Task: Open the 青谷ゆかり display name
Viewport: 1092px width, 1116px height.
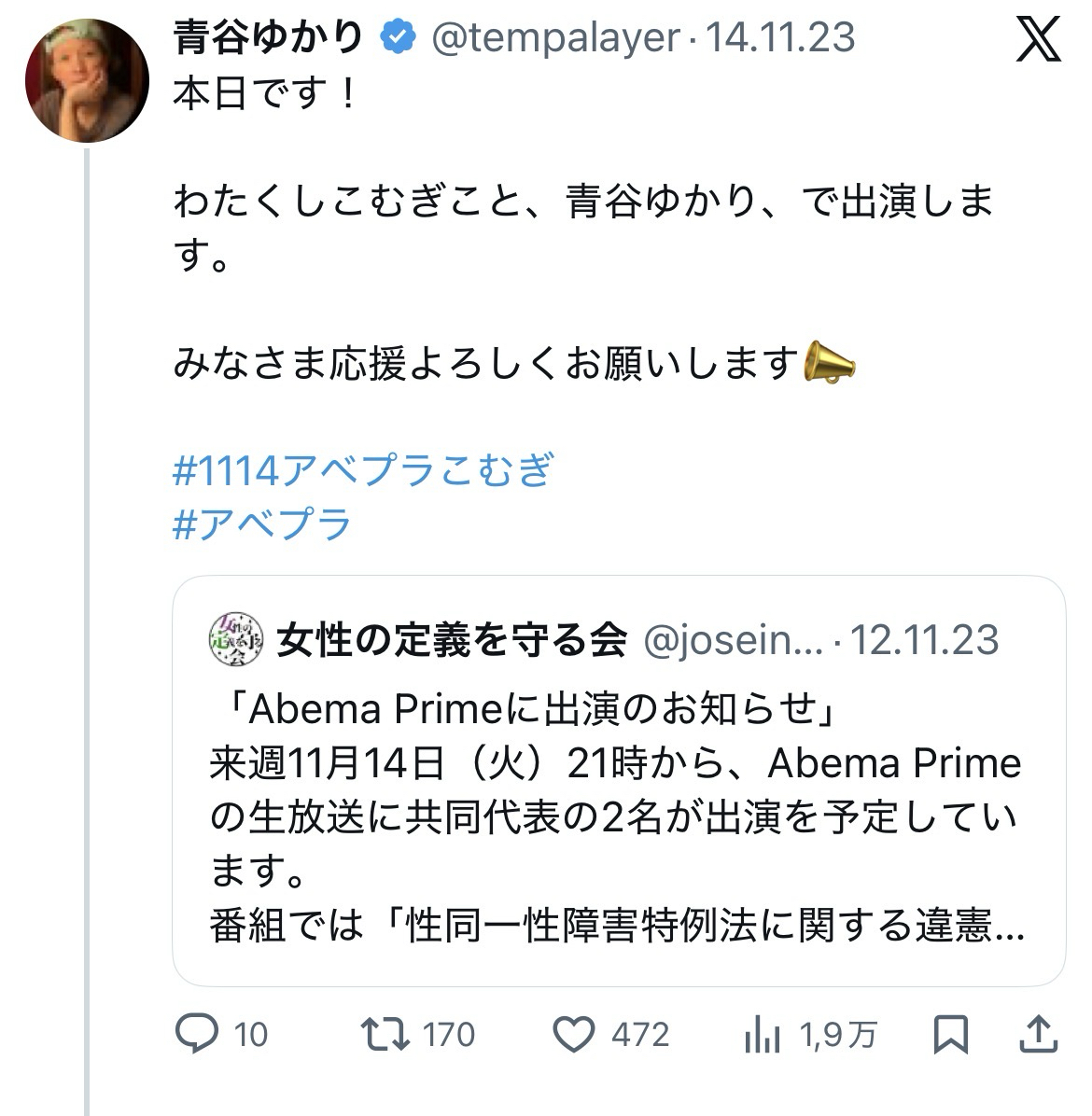Action: coord(268,37)
